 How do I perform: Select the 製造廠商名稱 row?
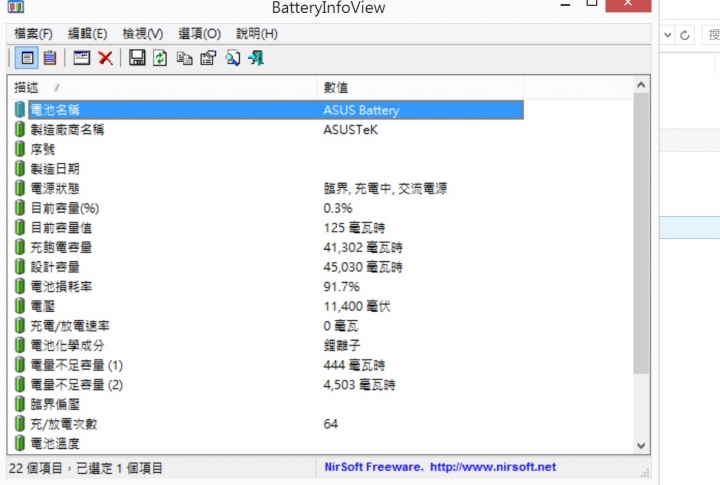coord(269,130)
